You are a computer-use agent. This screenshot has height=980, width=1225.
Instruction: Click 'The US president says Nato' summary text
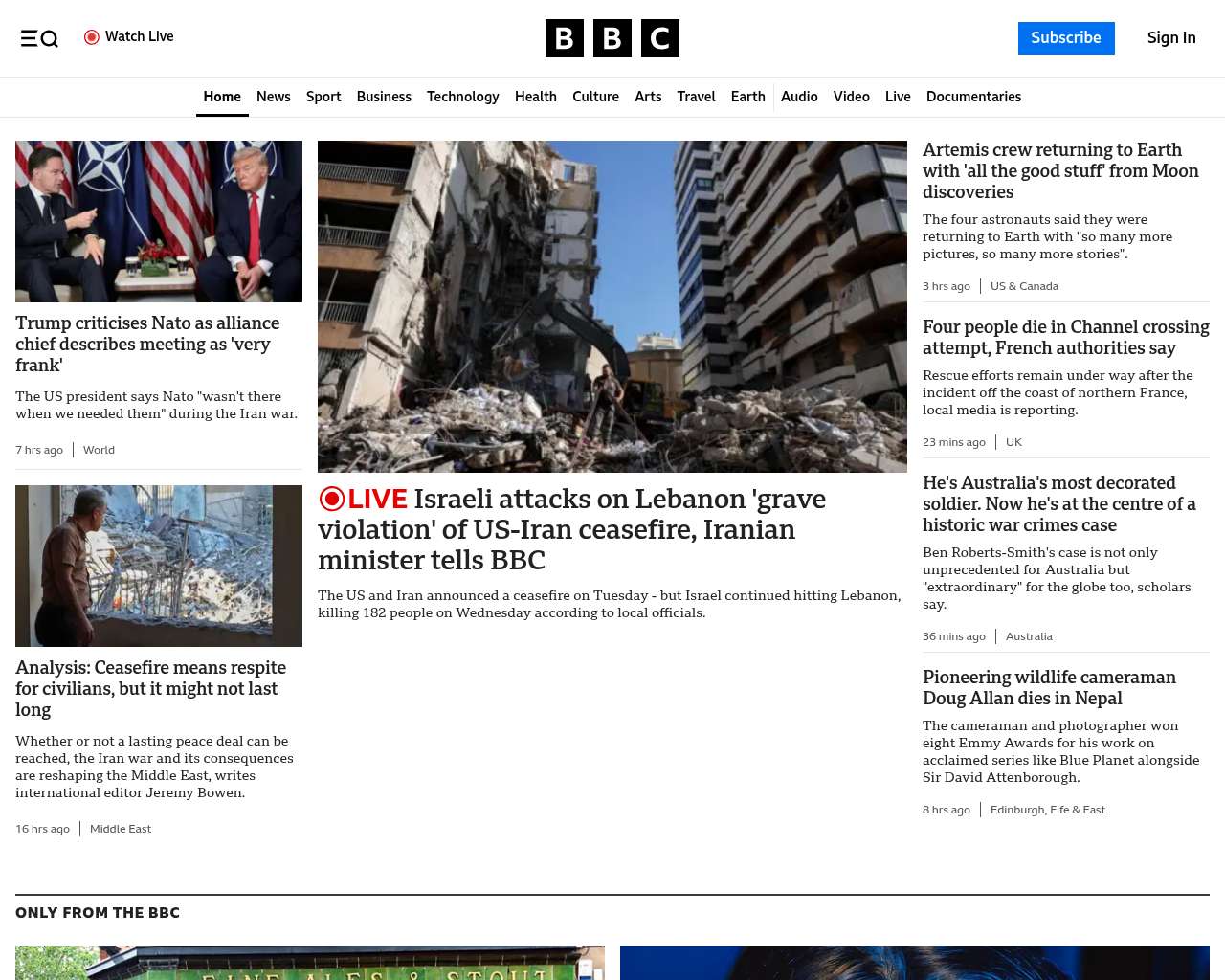[x=156, y=405]
